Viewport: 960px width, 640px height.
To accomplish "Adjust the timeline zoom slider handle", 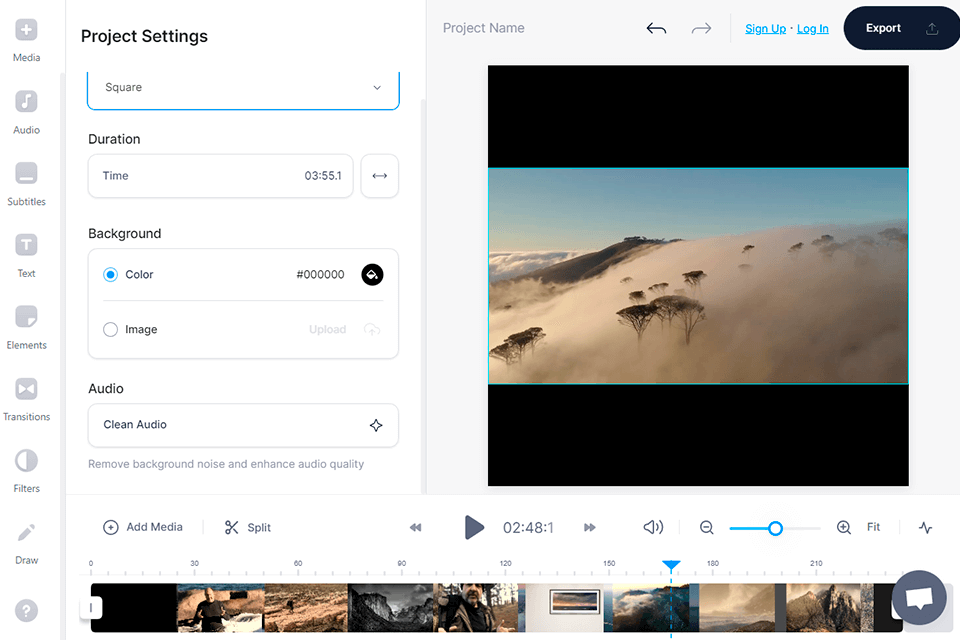I will point(775,528).
